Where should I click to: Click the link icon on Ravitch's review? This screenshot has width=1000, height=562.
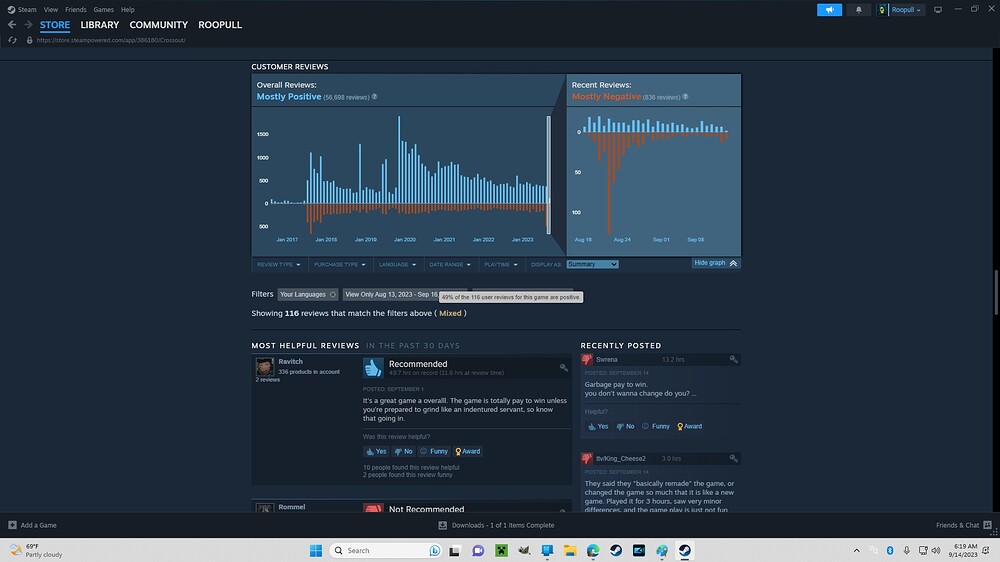click(x=563, y=367)
